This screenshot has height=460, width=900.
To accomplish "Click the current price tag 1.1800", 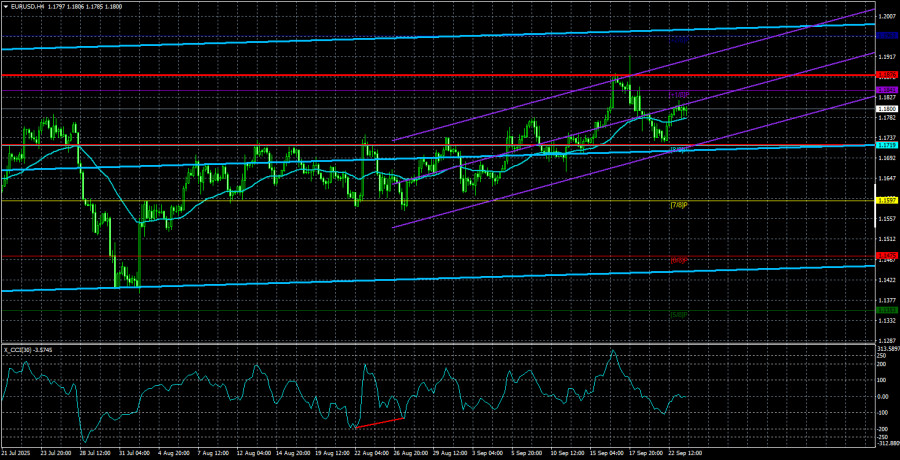I will coord(886,108).
